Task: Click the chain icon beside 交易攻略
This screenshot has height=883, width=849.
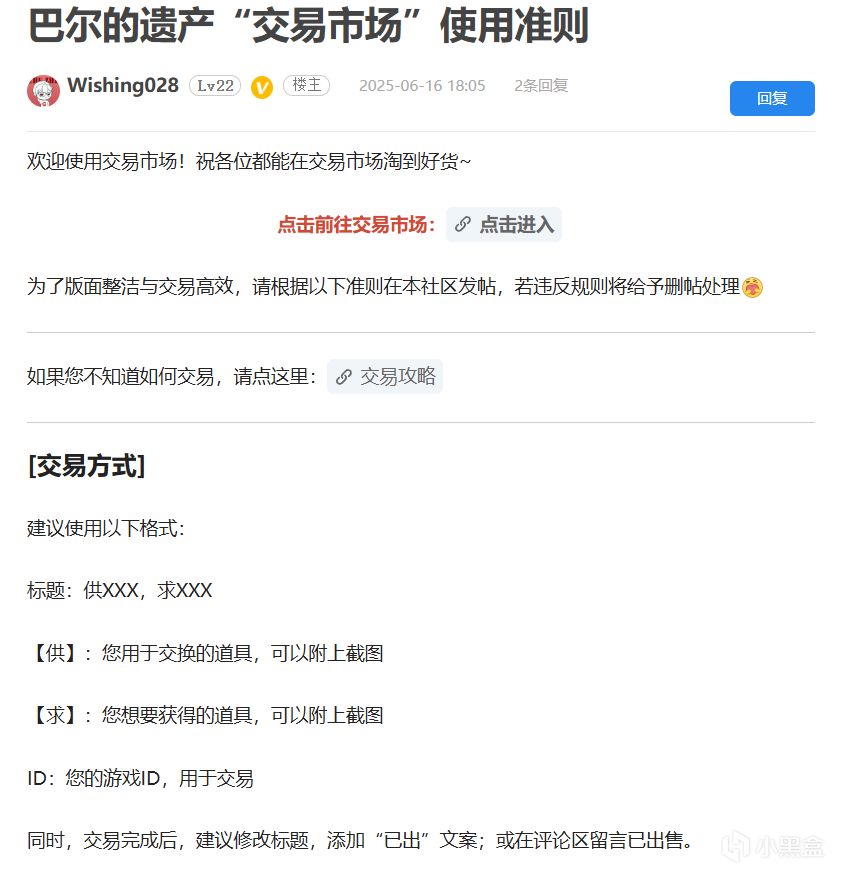Action: point(343,377)
